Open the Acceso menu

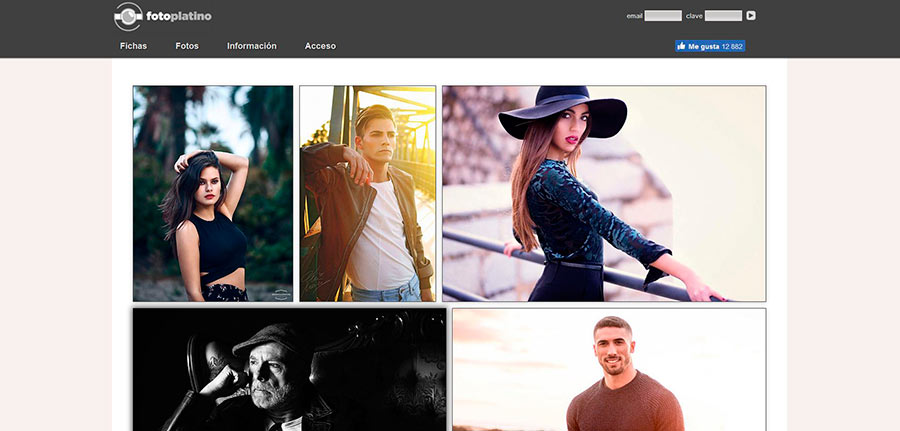pyautogui.click(x=320, y=46)
